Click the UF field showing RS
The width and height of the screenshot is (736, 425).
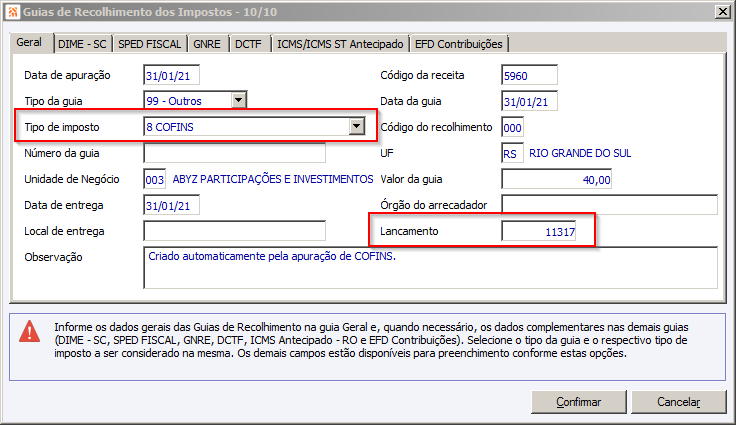tap(512, 153)
